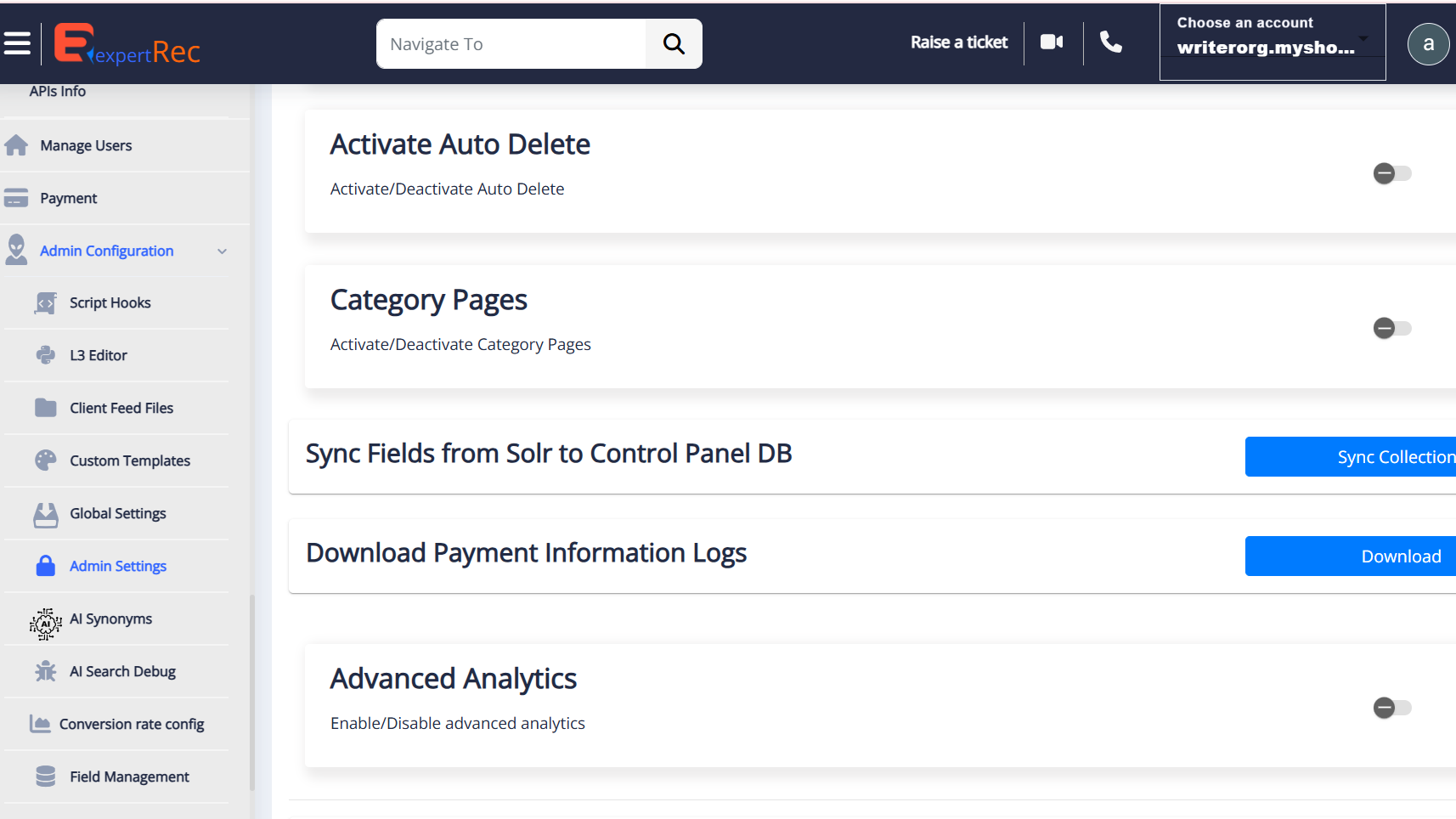The image size is (1456, 819).
Task: Download the payment information logs
Action: (x=1351, y=556)
